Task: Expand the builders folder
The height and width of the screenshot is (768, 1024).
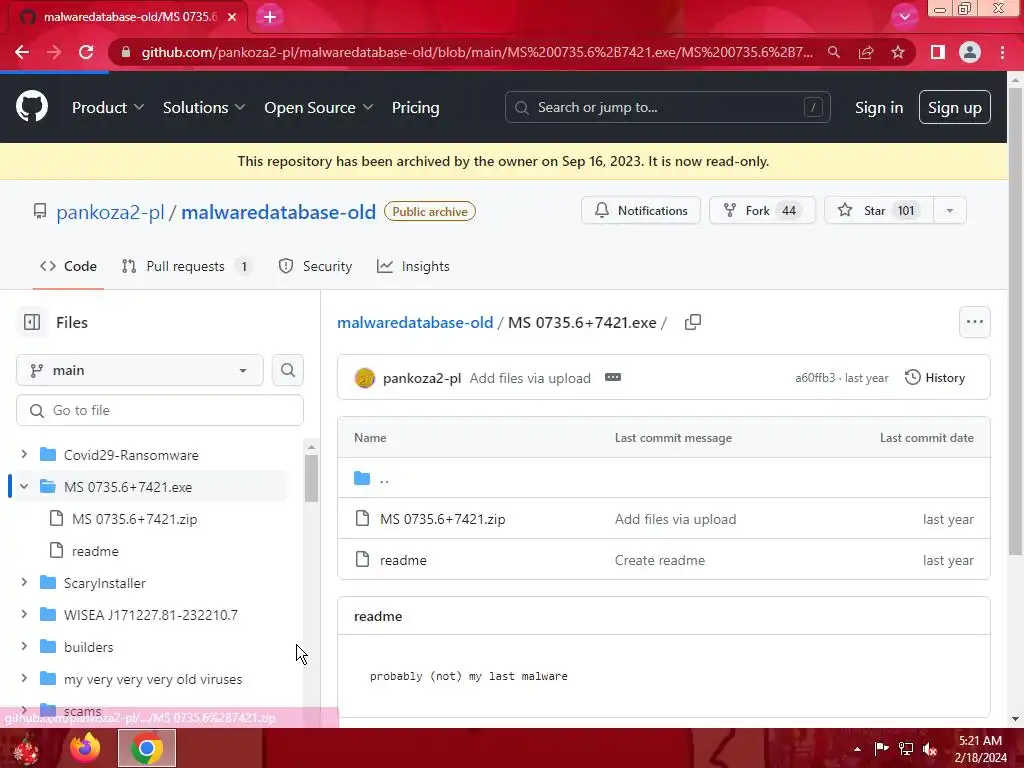Action: pos(24,646)
